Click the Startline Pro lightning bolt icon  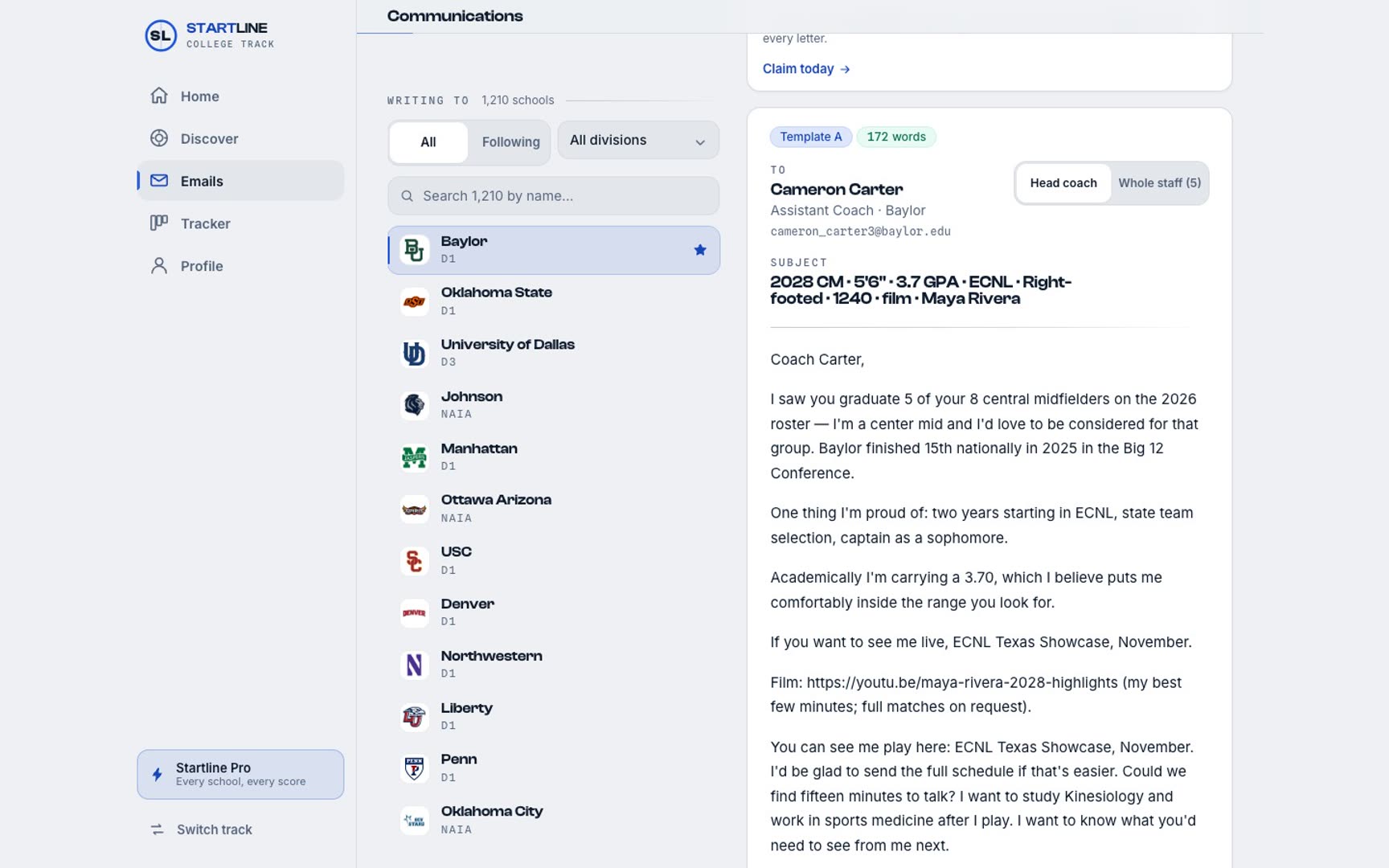click(x=158, y=775)
